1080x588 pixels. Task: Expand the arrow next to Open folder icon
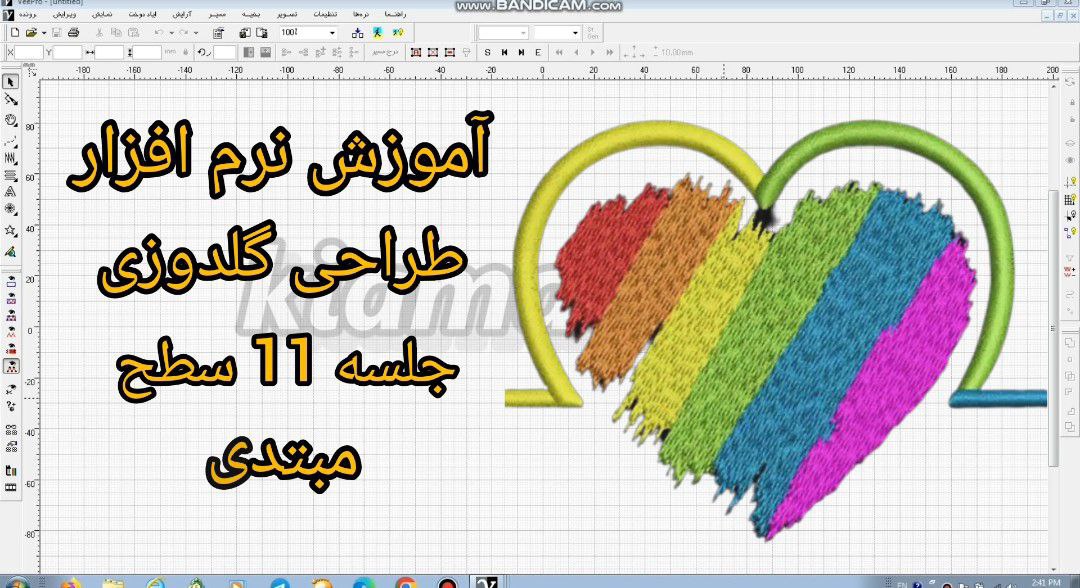click(43, 33)
